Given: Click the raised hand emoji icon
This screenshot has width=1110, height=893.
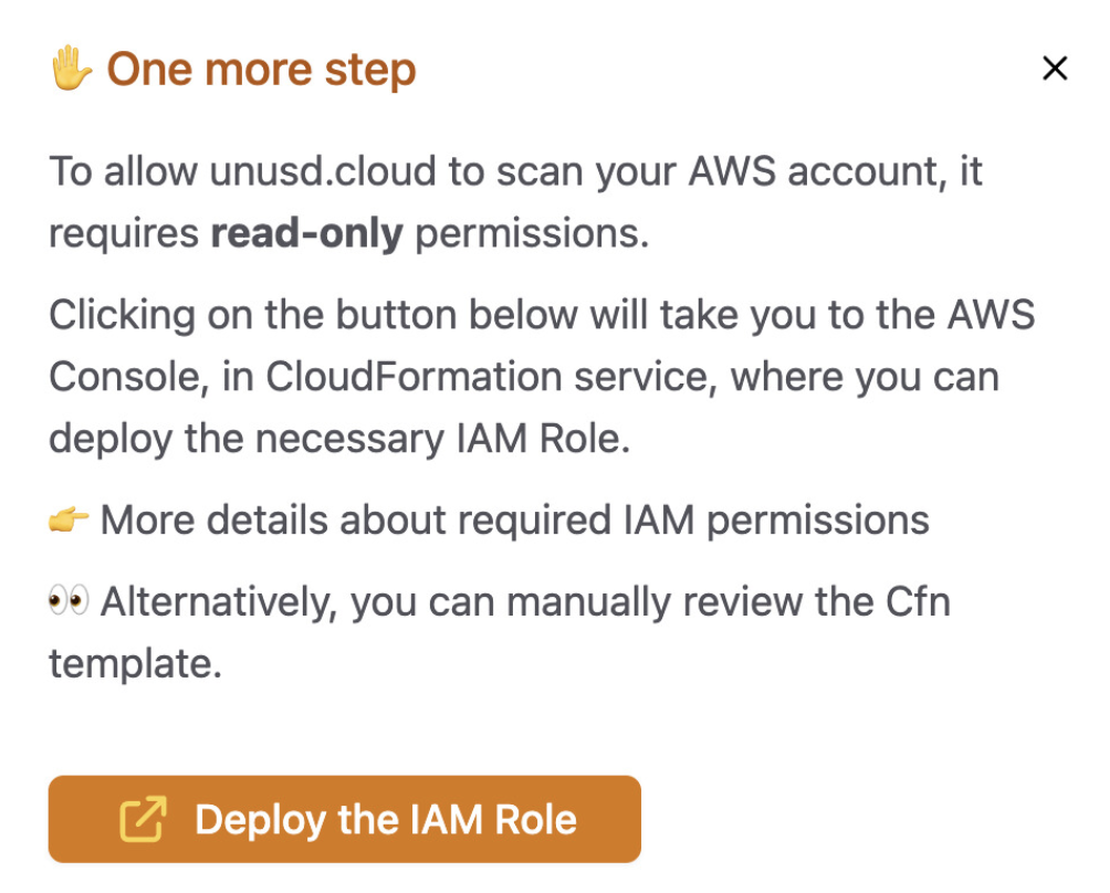Looking at the screenshot, I should 72,70.
